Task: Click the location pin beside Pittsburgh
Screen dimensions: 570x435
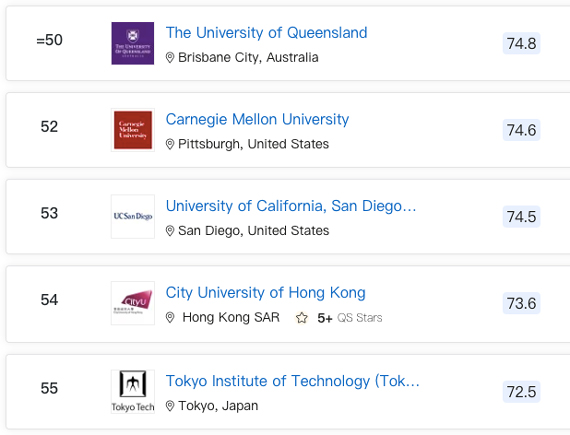Action: (170, 144)
